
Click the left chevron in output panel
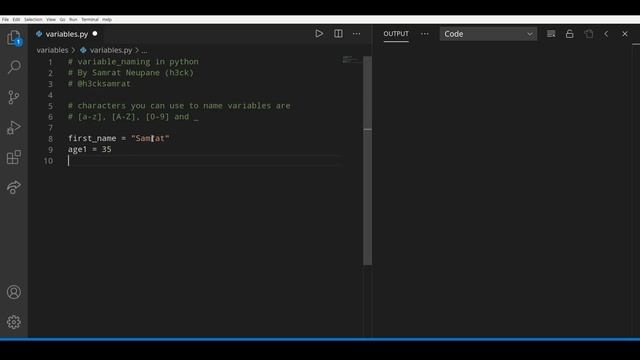[x=606, y=34]
